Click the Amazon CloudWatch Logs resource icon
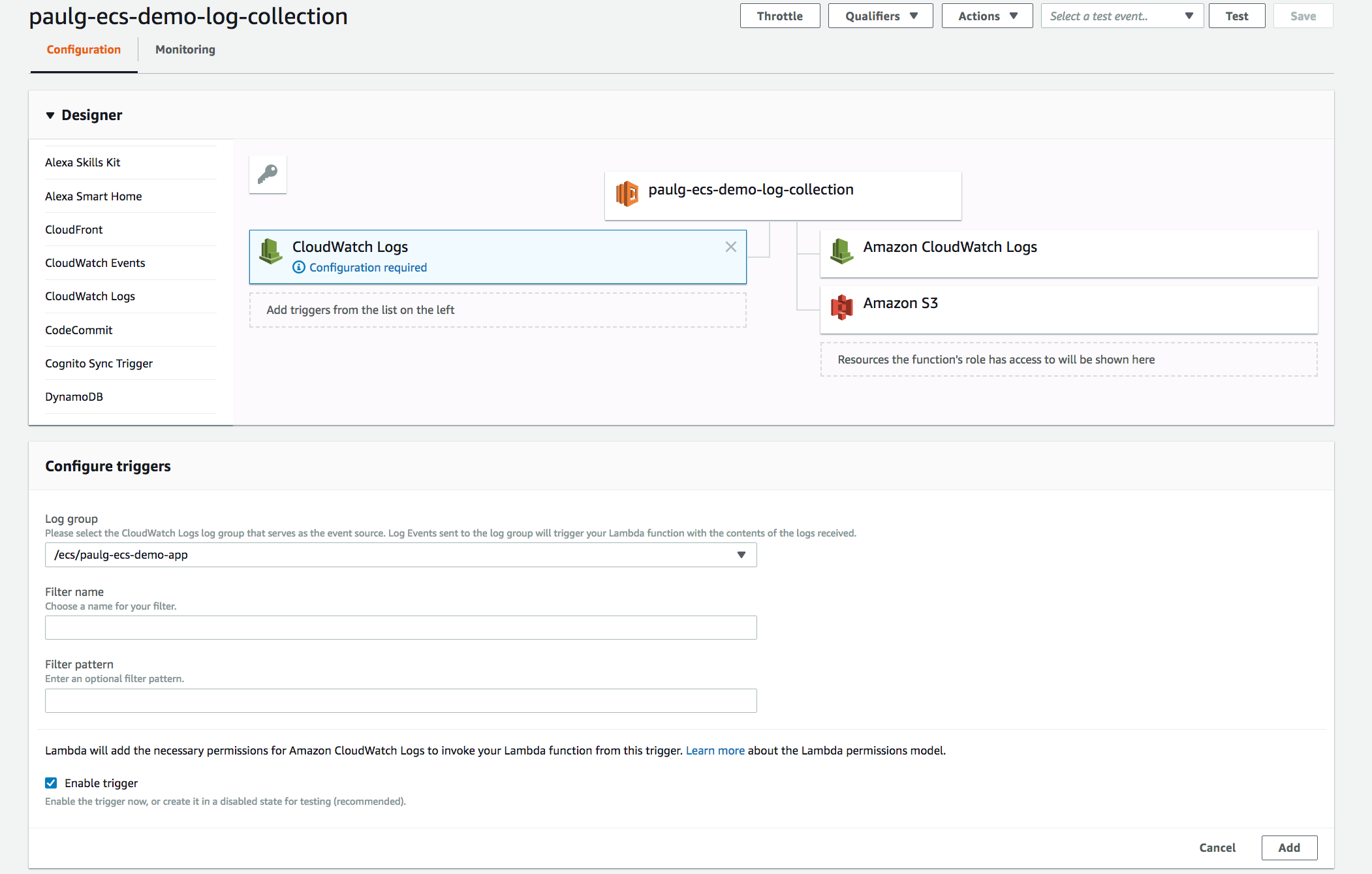The height and width of the screenshot is (874, 1372). coord(842,251)
